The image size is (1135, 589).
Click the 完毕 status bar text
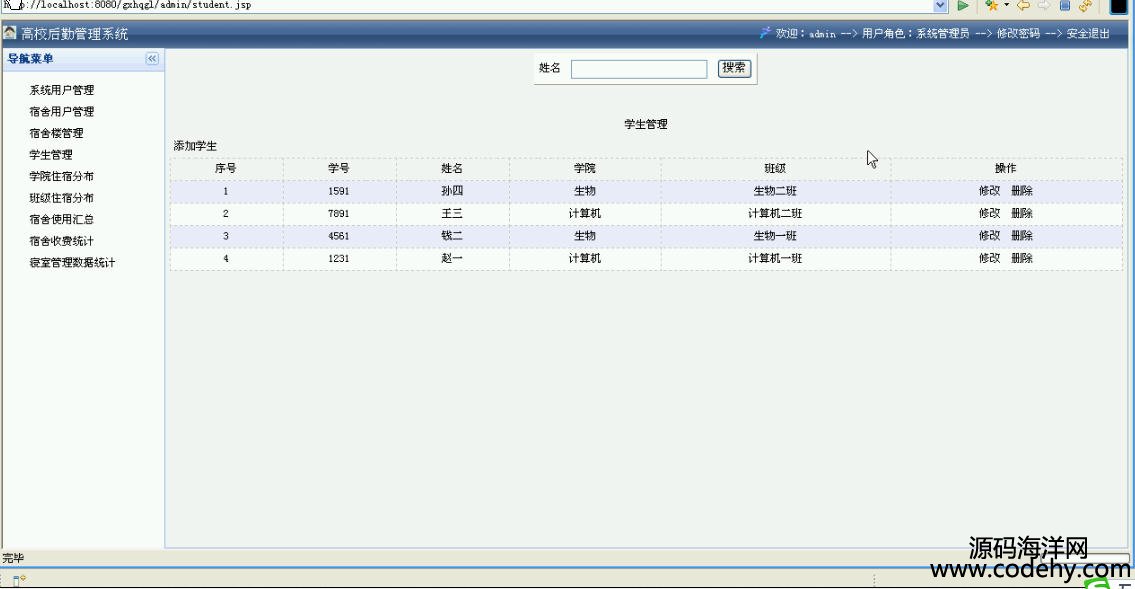13,559
